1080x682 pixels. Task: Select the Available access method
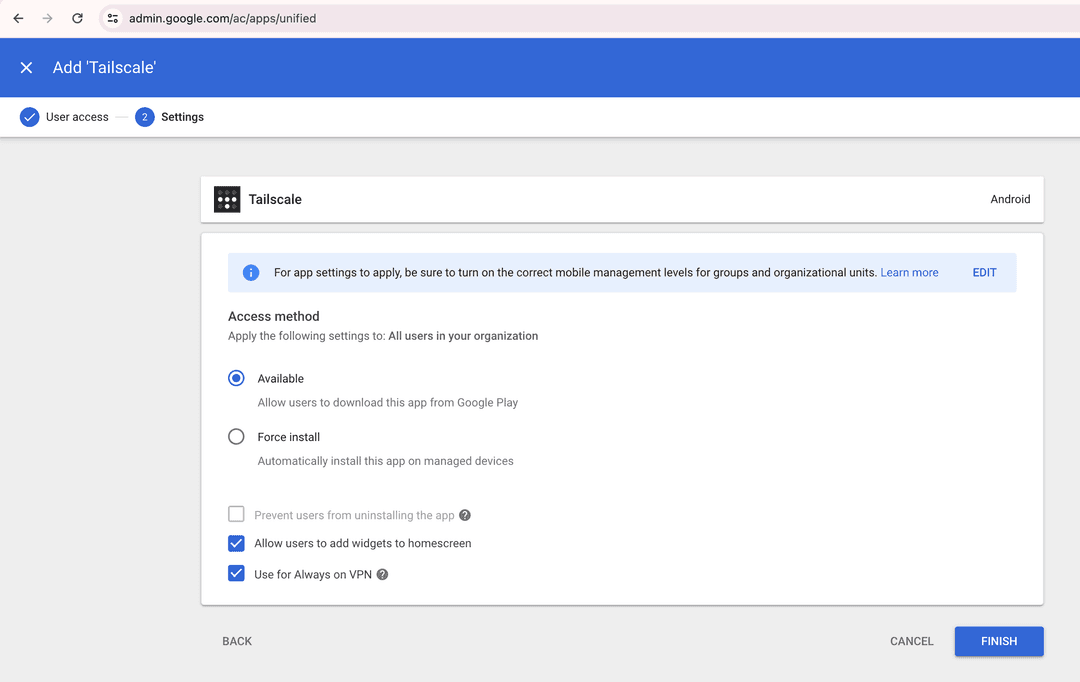click(x=236, y=378)
